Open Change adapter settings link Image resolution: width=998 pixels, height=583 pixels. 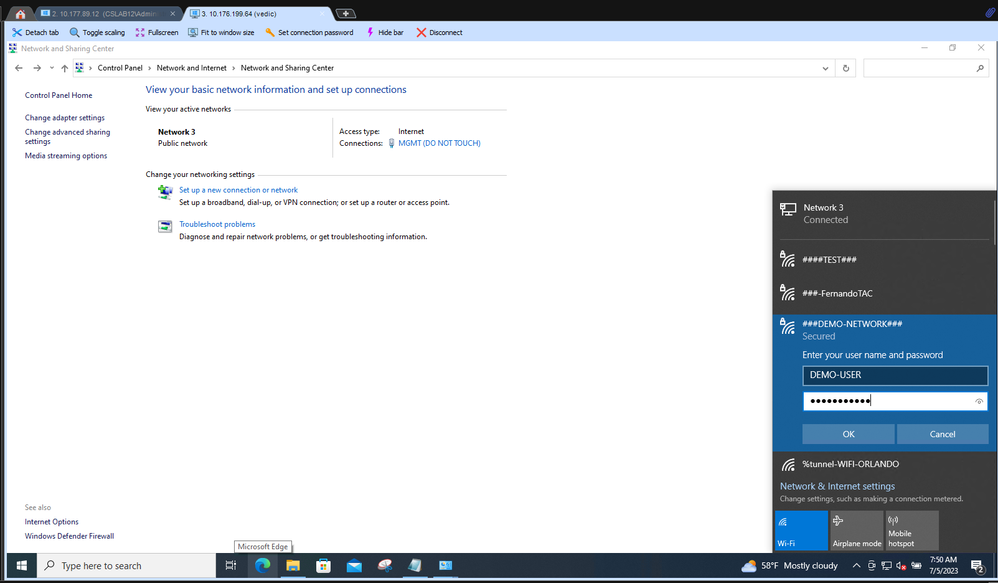[64, 118]
